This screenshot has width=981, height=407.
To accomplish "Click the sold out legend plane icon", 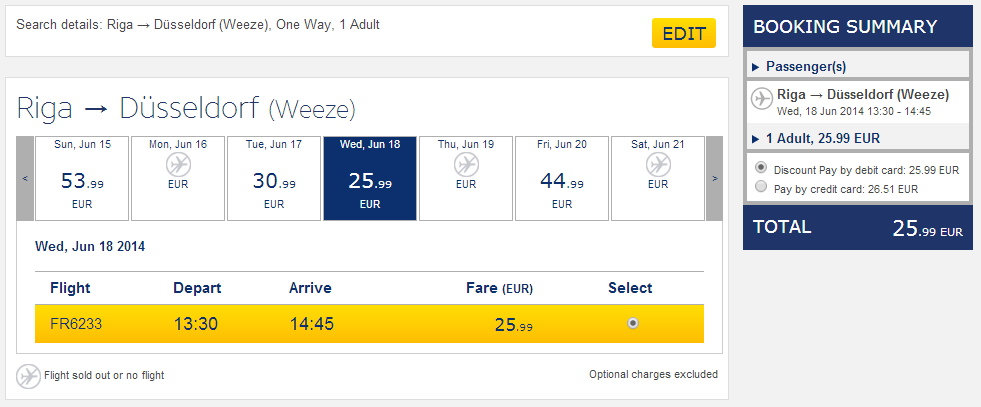I will click(28, 376).
